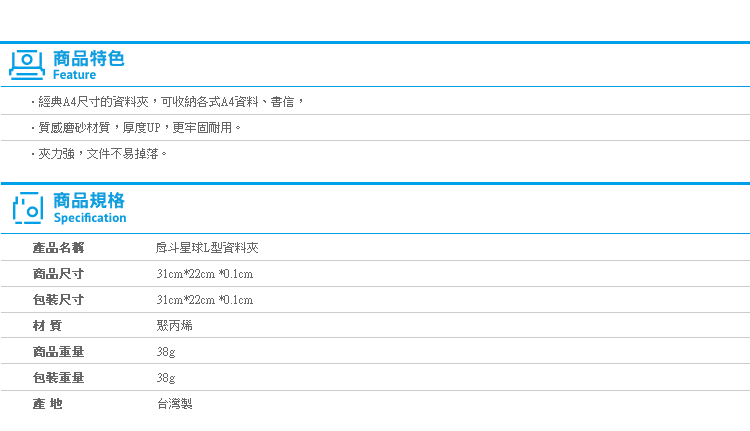Click the blue Feature subtitle
The height and width of the screenshot is (431, 750).
pyautogui.click(x=74, y=75)
